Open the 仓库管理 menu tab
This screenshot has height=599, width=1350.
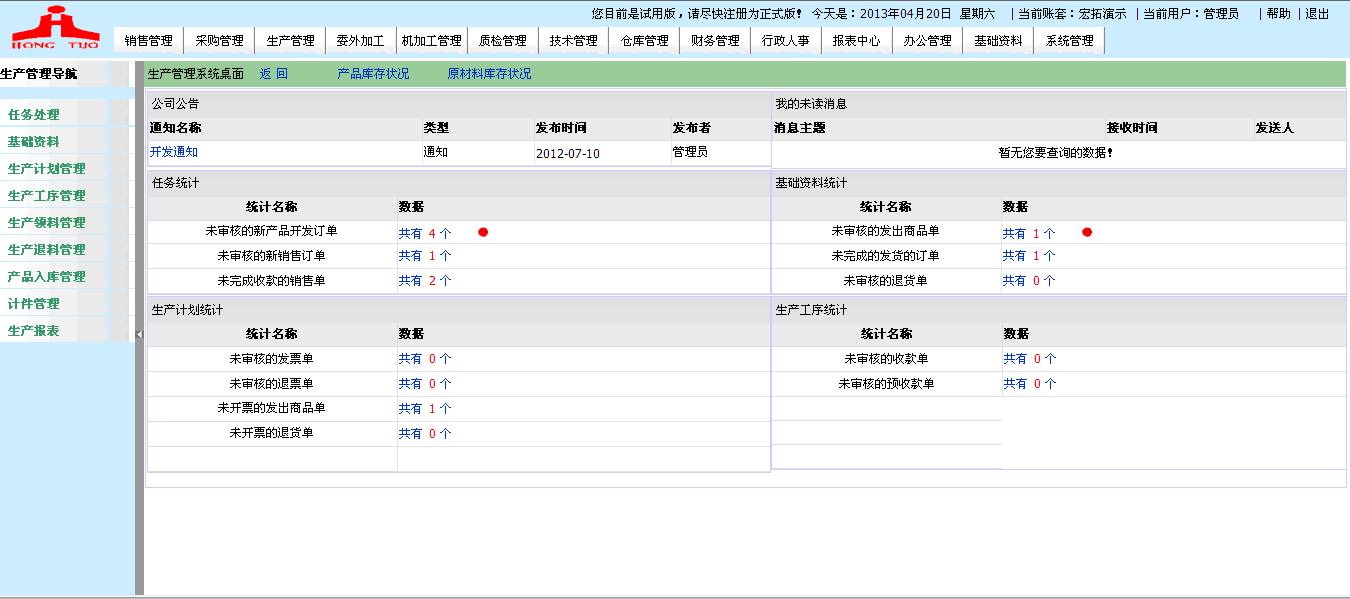click(x=645, y=41)
